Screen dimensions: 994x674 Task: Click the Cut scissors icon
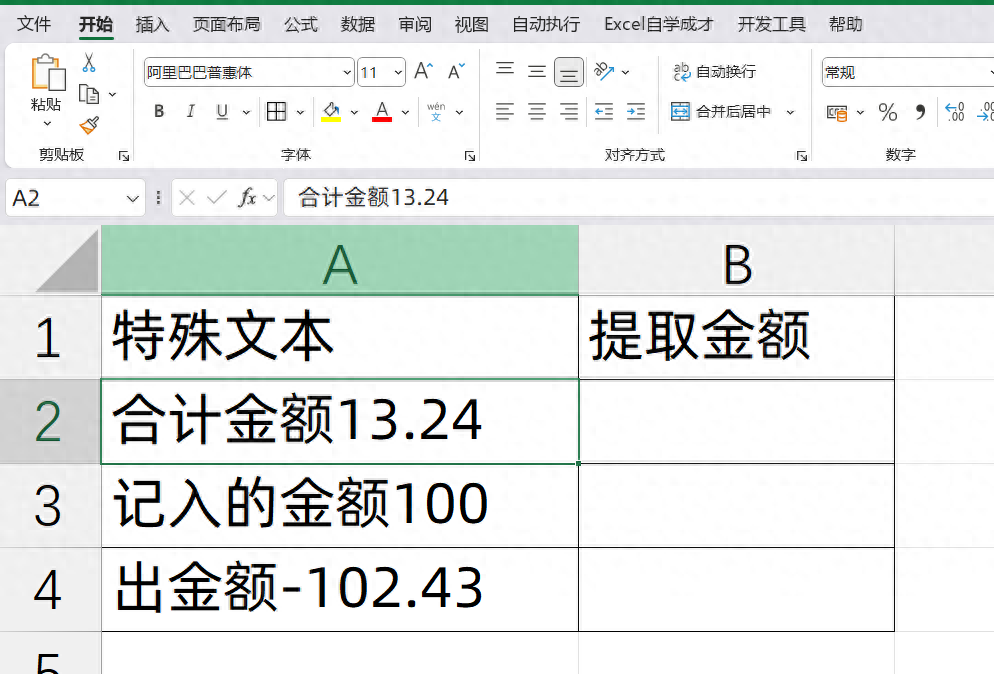(89, 63)
